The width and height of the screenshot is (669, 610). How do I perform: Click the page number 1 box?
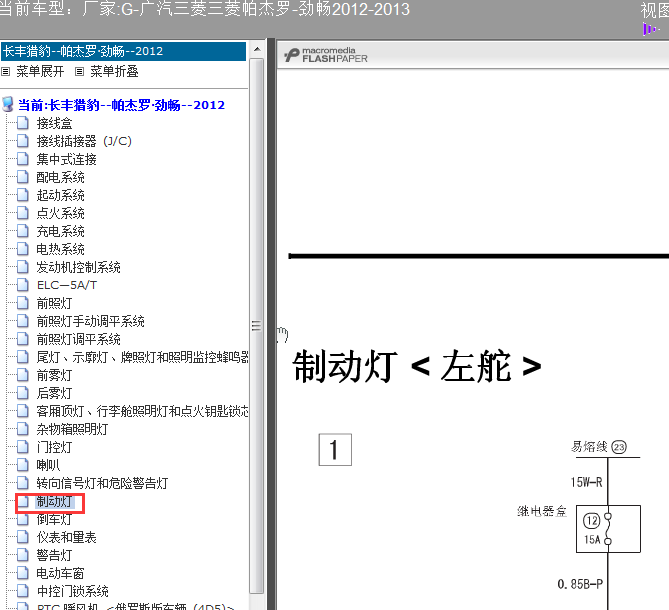(335, 450)
